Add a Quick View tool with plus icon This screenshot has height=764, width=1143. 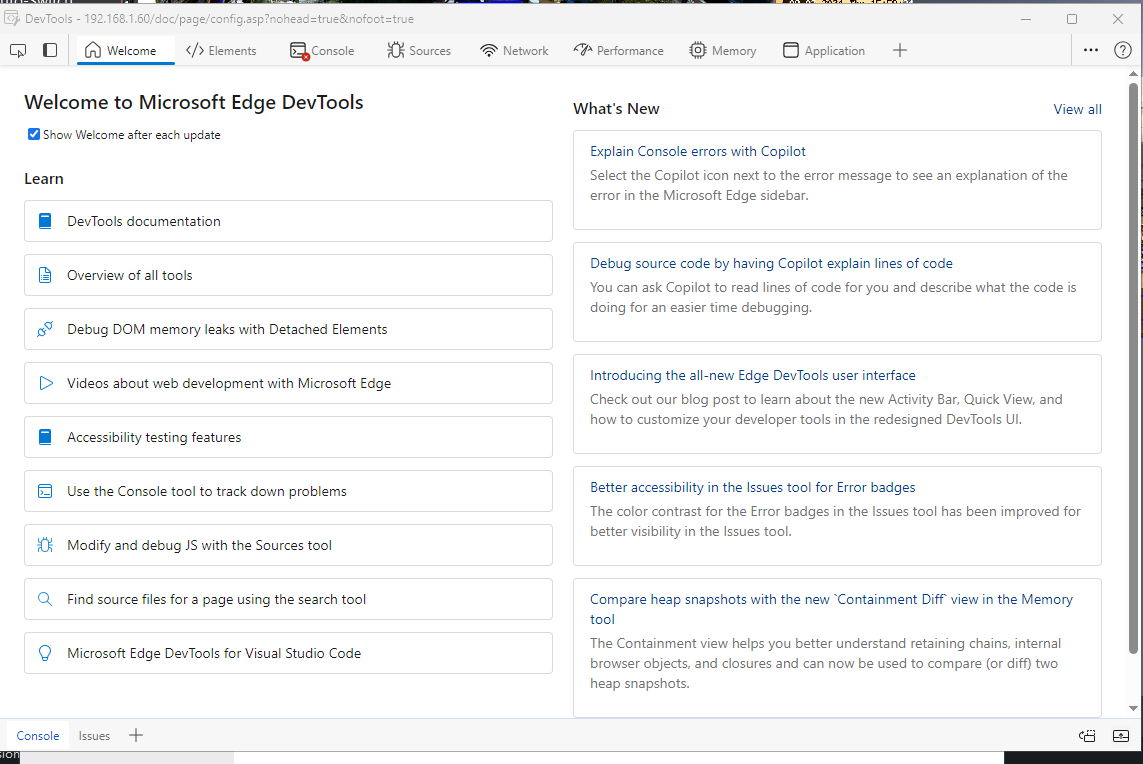136,735
